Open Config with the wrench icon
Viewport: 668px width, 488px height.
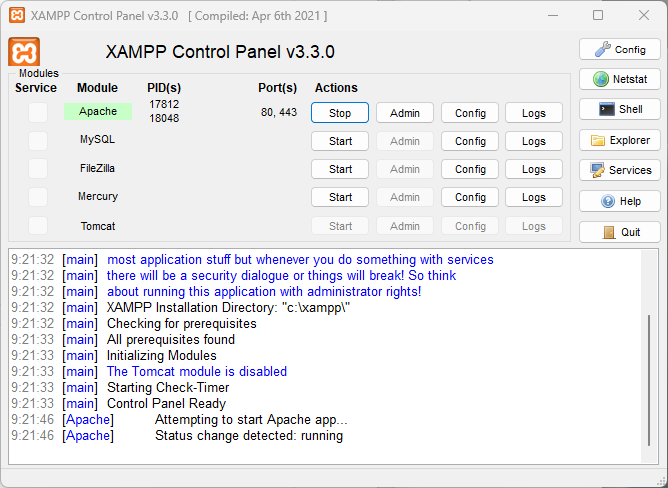point(619,49)
